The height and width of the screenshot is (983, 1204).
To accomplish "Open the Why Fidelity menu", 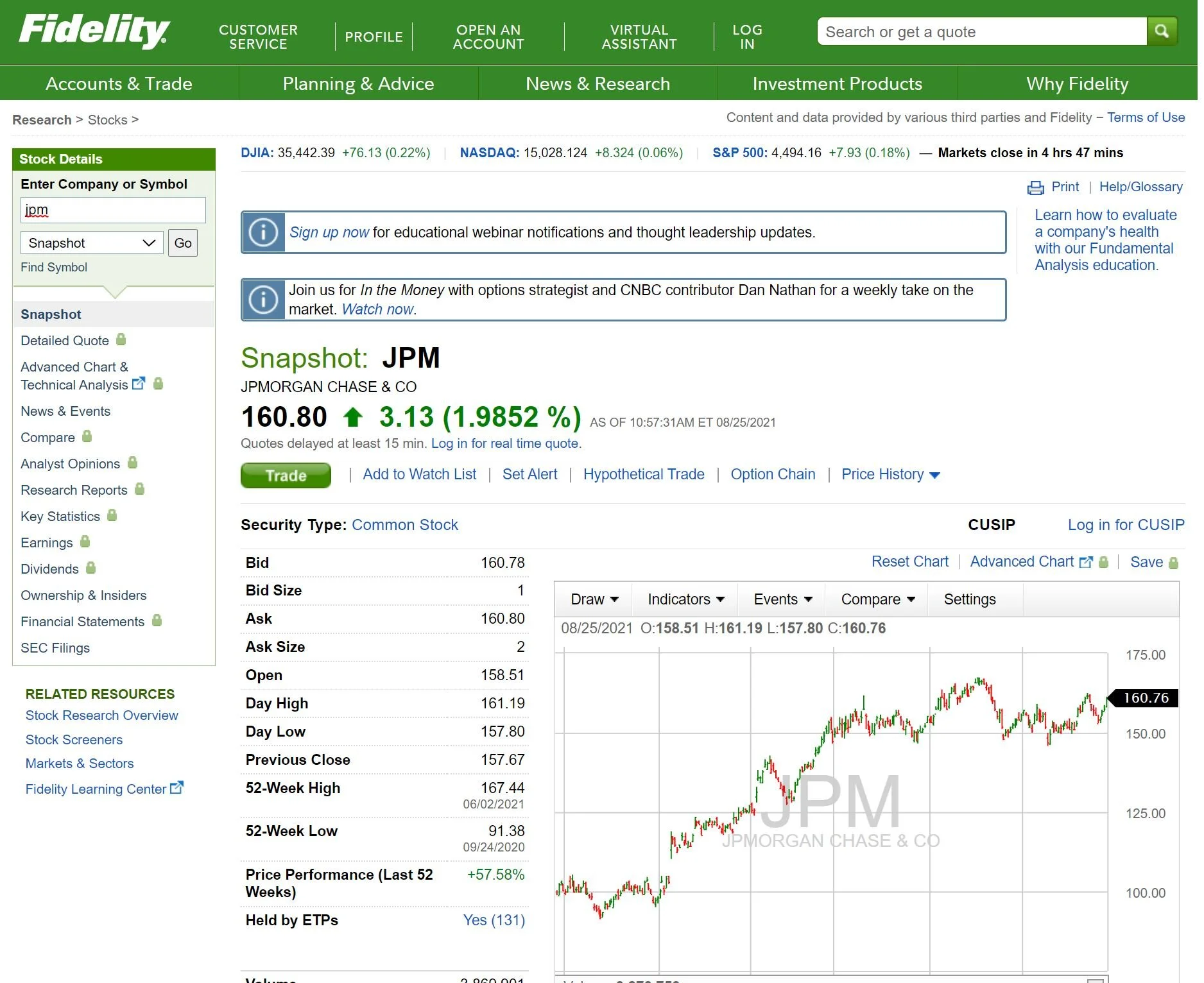I will (1077, 83).
